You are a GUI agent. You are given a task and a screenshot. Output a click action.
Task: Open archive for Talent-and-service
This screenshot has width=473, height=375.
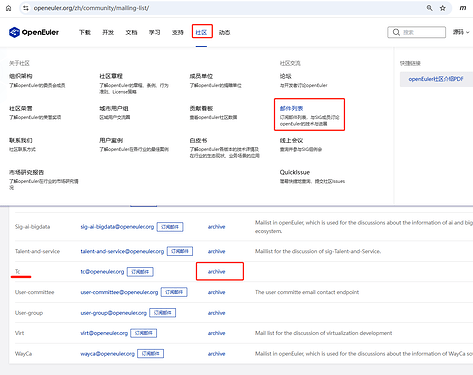217,251
